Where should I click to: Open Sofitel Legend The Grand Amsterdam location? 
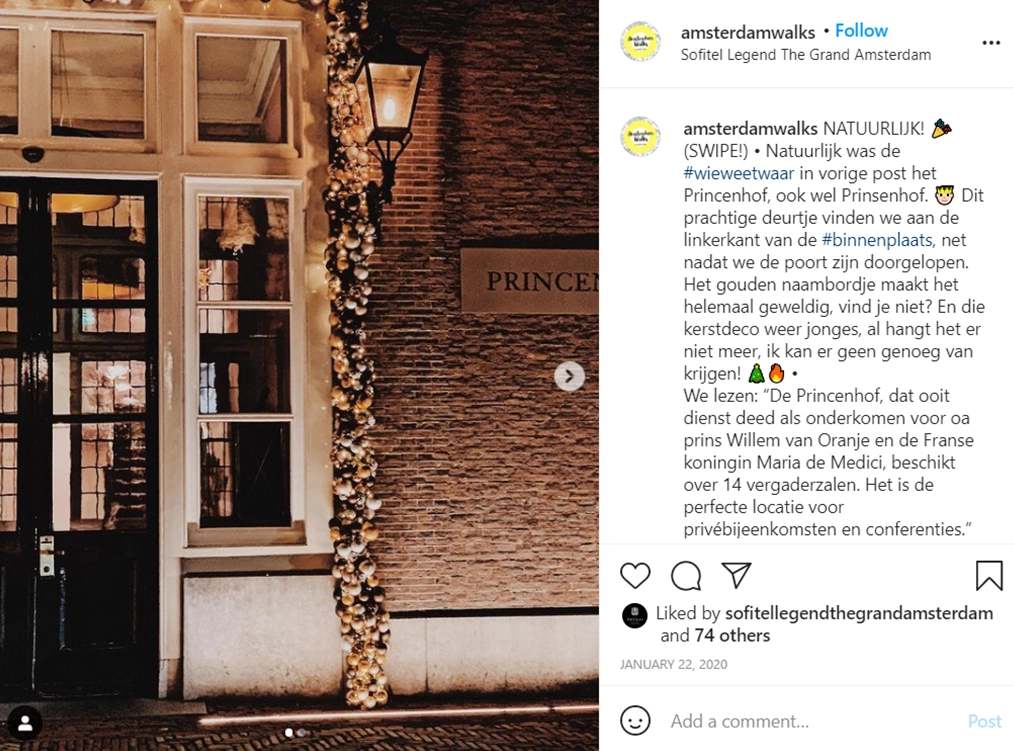coord(806,55)
